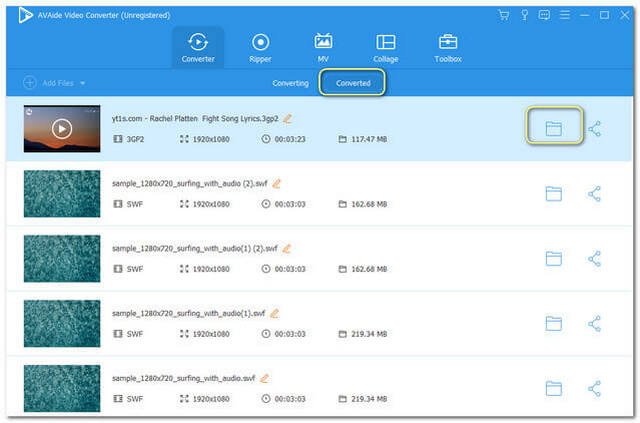Select the Converted list tab

pos(353,83)
